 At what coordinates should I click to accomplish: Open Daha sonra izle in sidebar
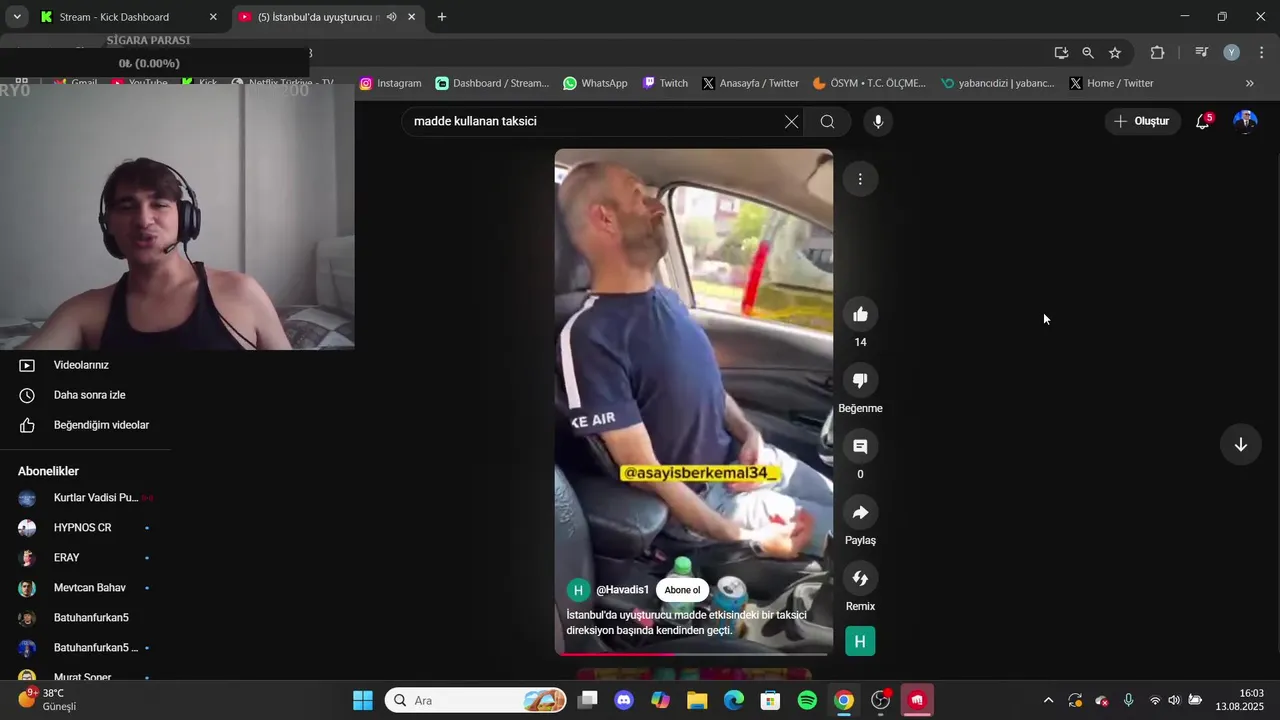coord(88,395)
